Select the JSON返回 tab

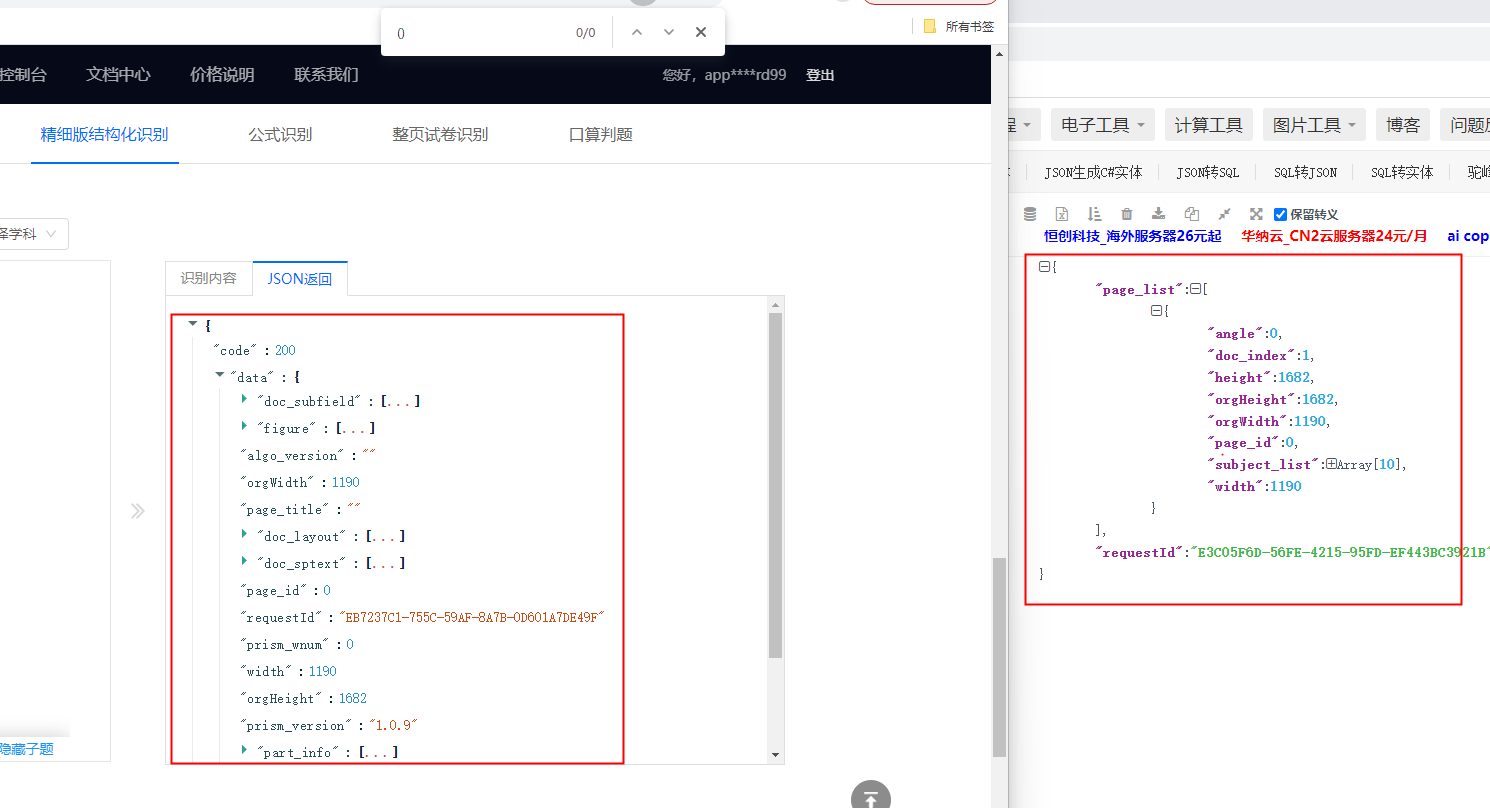click(300, 279)
